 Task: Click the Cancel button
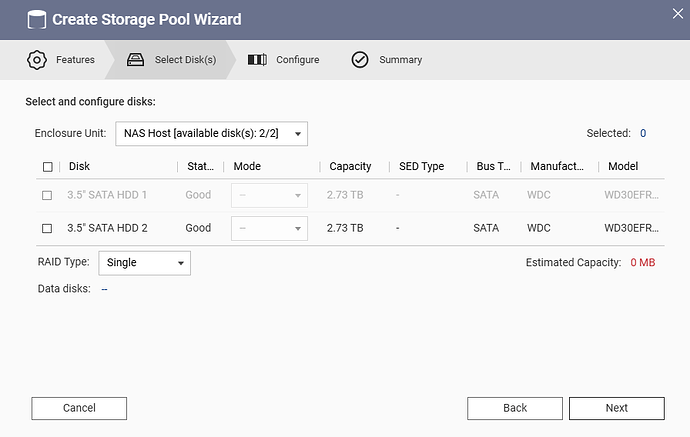(x=79, y=408)
